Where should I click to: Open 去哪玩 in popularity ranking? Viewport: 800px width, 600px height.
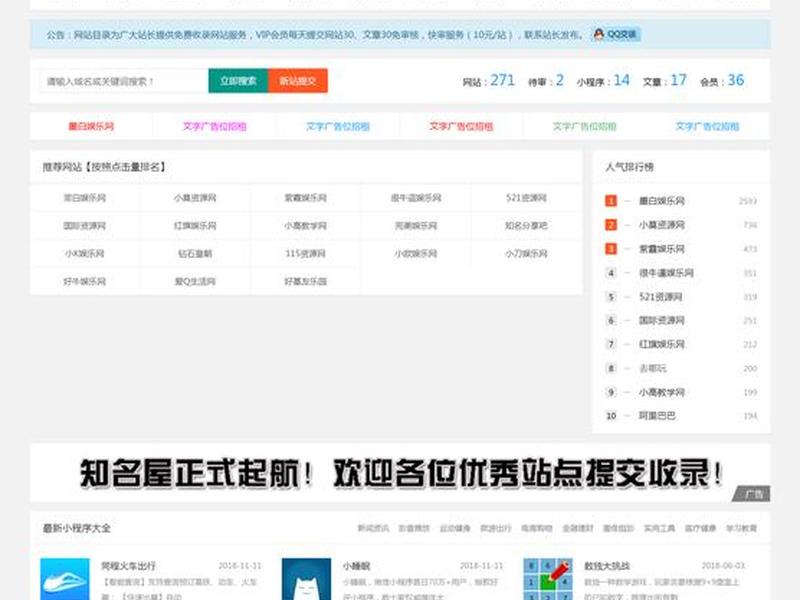pyautogui.click(x=653, y=368)
